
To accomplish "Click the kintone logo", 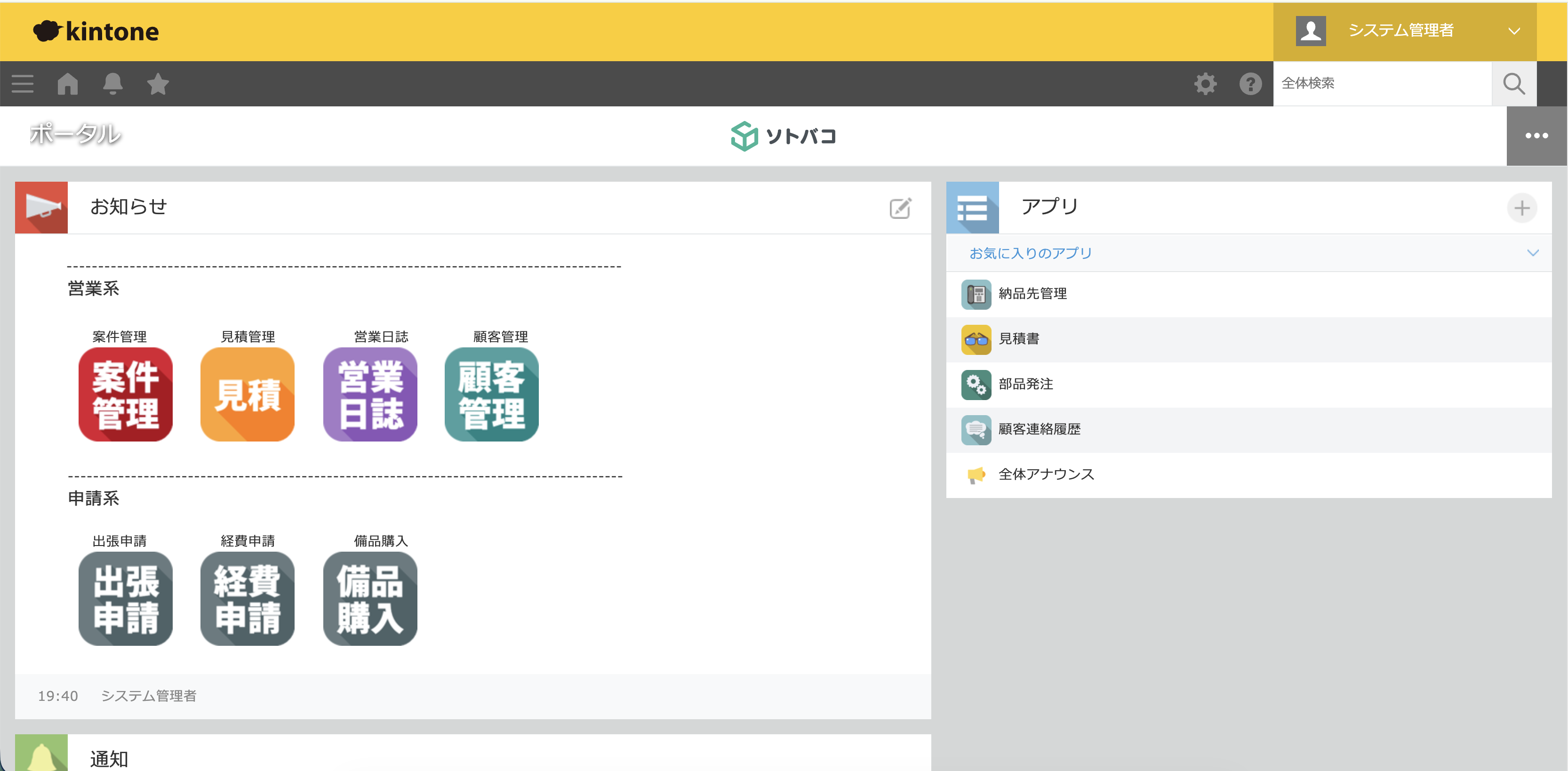I will click(x=96, y=31).
